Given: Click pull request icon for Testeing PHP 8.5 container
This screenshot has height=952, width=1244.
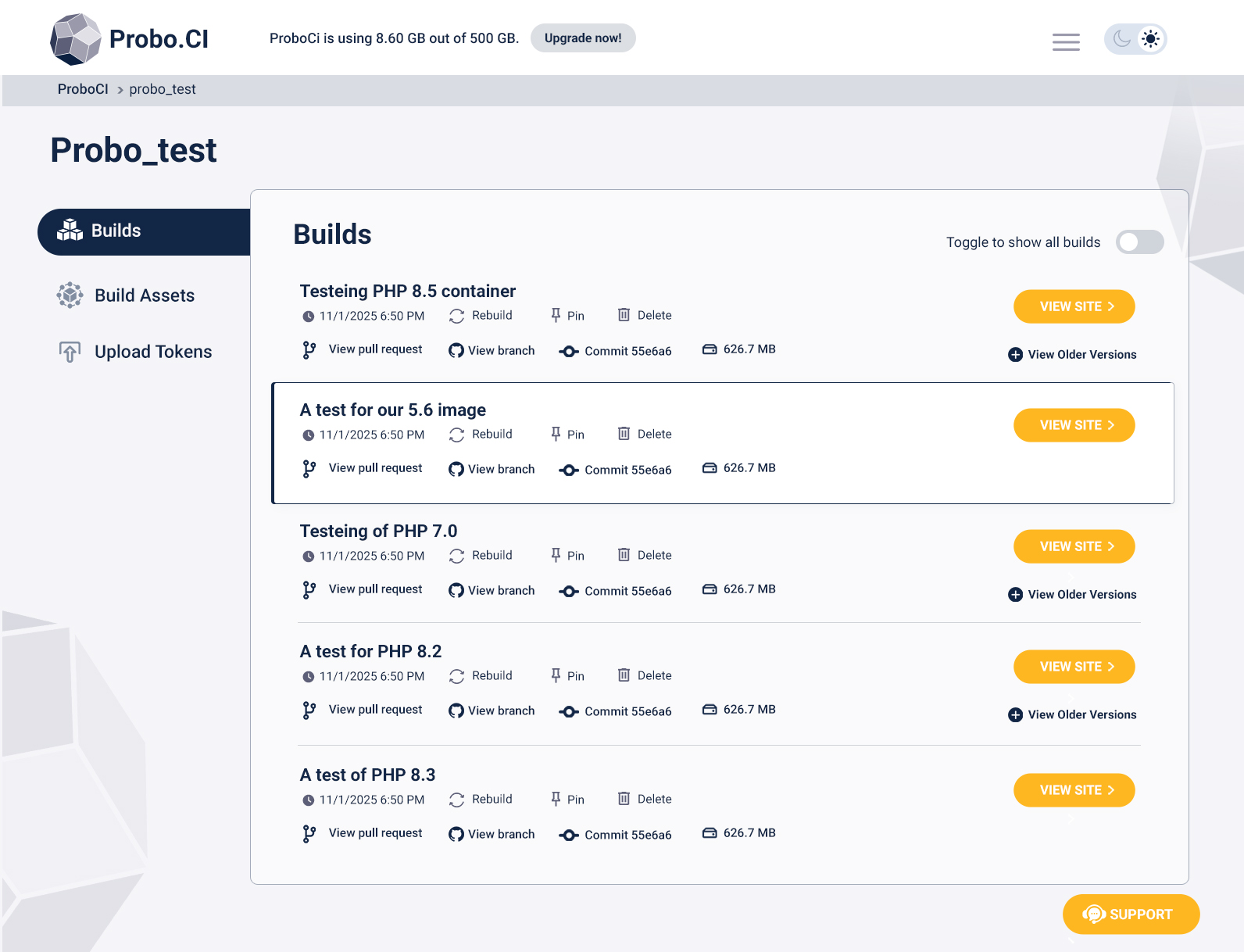Looking at the screenshot, I should coord(309,350).
